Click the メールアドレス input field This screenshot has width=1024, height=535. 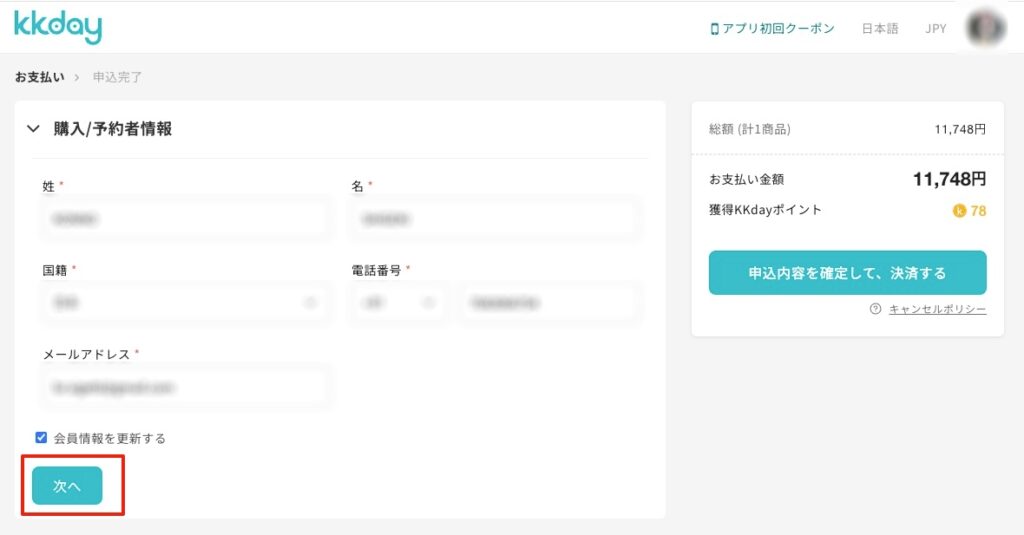pyautogui.click(x=185, y=387)
